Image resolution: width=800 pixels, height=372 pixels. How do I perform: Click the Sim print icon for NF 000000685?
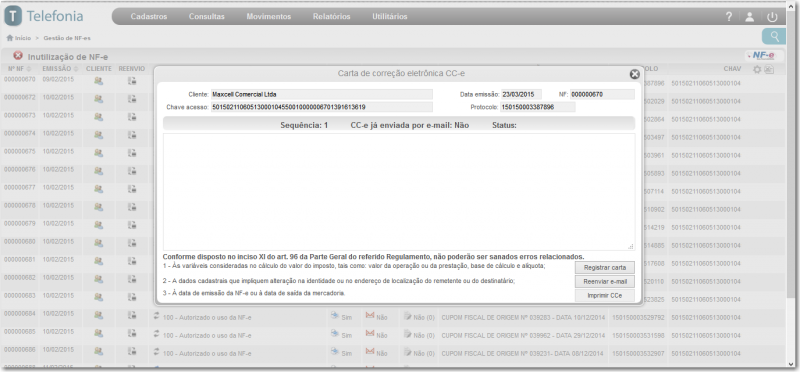tap(335, 334)
